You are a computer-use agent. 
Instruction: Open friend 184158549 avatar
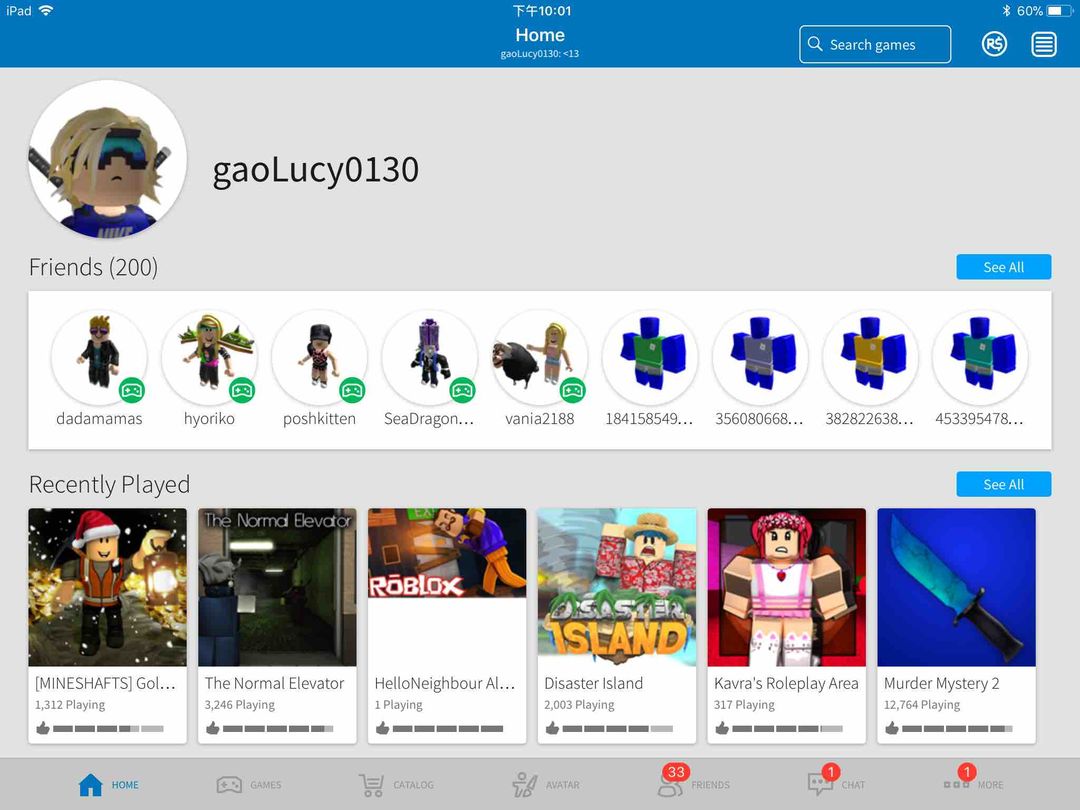click(x=650, y=357)
